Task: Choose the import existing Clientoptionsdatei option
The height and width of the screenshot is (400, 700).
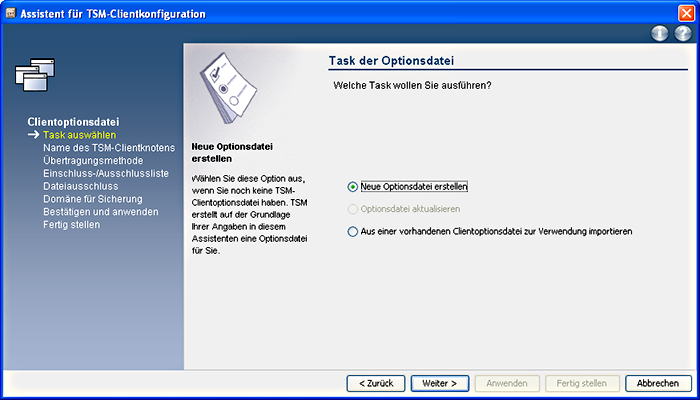Action: click(x=352, y=231)
